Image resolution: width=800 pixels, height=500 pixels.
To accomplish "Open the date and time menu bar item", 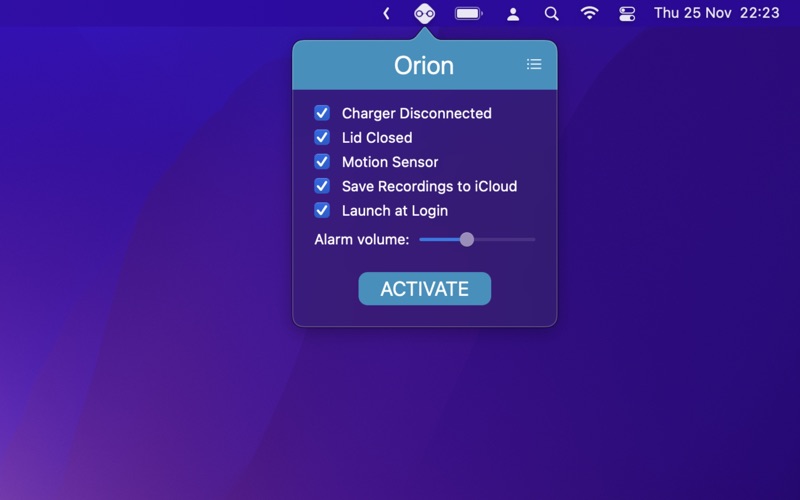I will [716, 13].
